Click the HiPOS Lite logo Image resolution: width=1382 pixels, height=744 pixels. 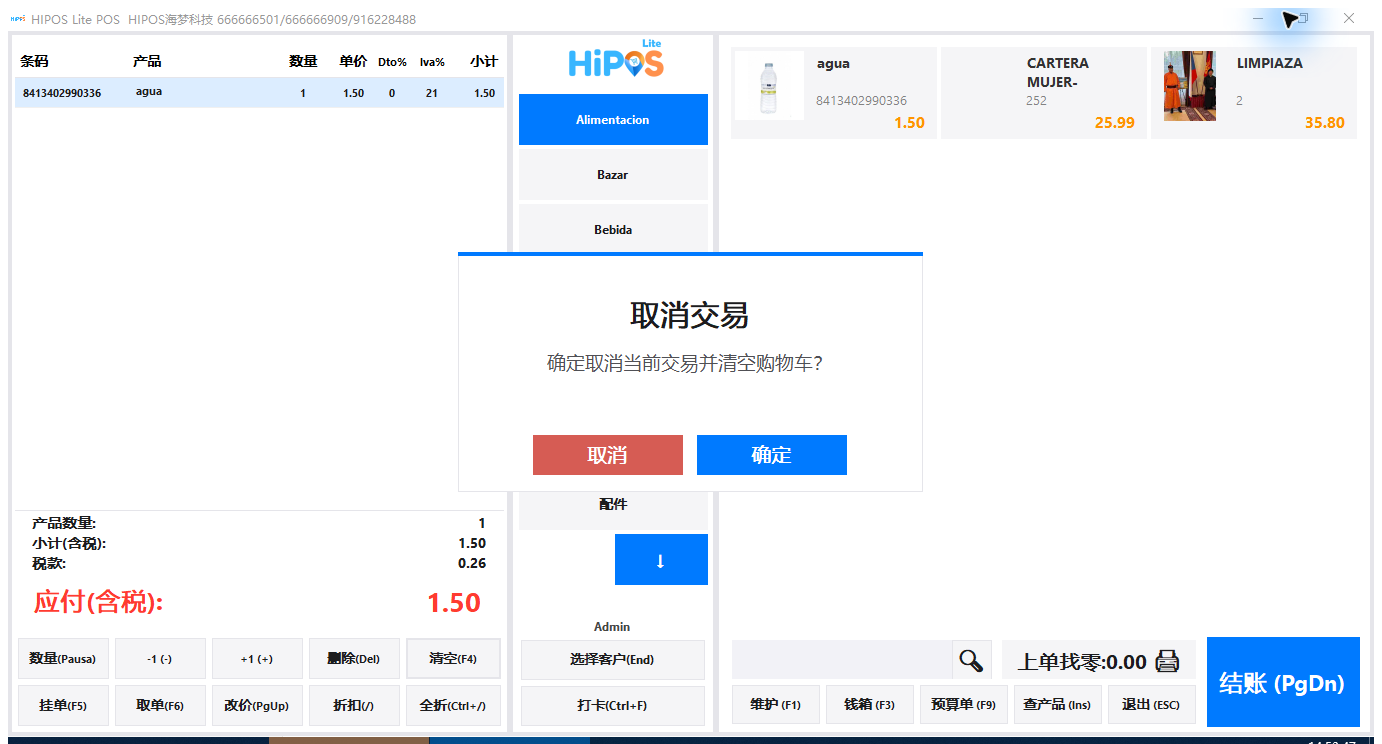pyautogui.click(x=616, y=60)
